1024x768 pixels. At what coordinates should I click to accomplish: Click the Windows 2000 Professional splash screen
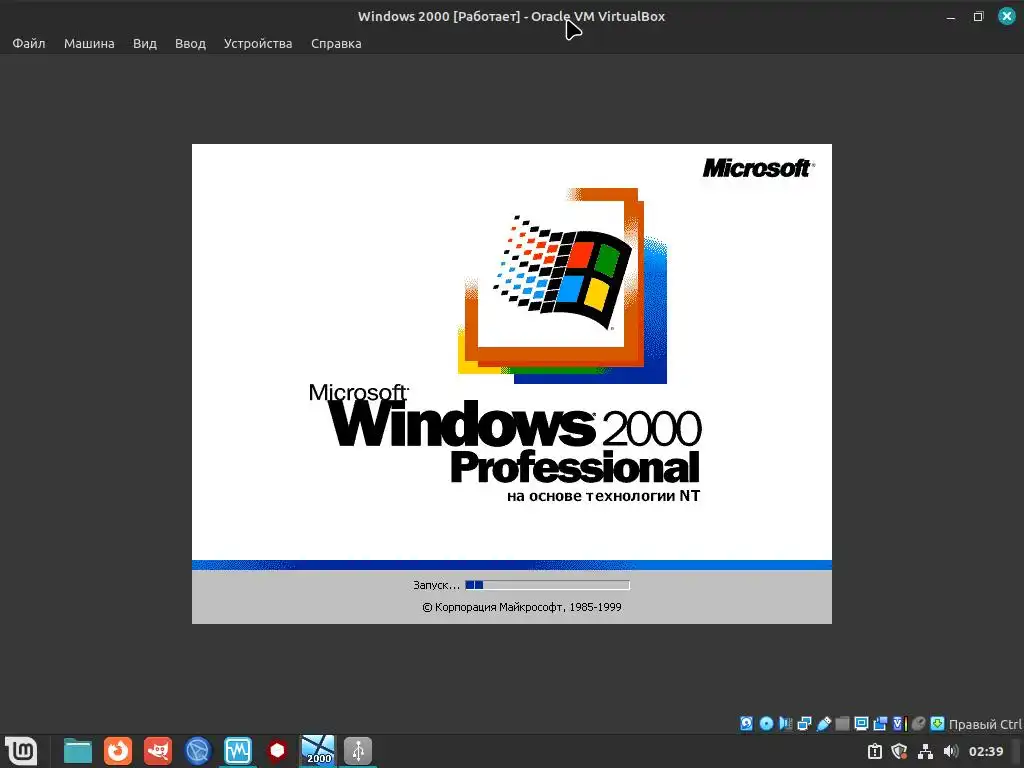point(511,383)
